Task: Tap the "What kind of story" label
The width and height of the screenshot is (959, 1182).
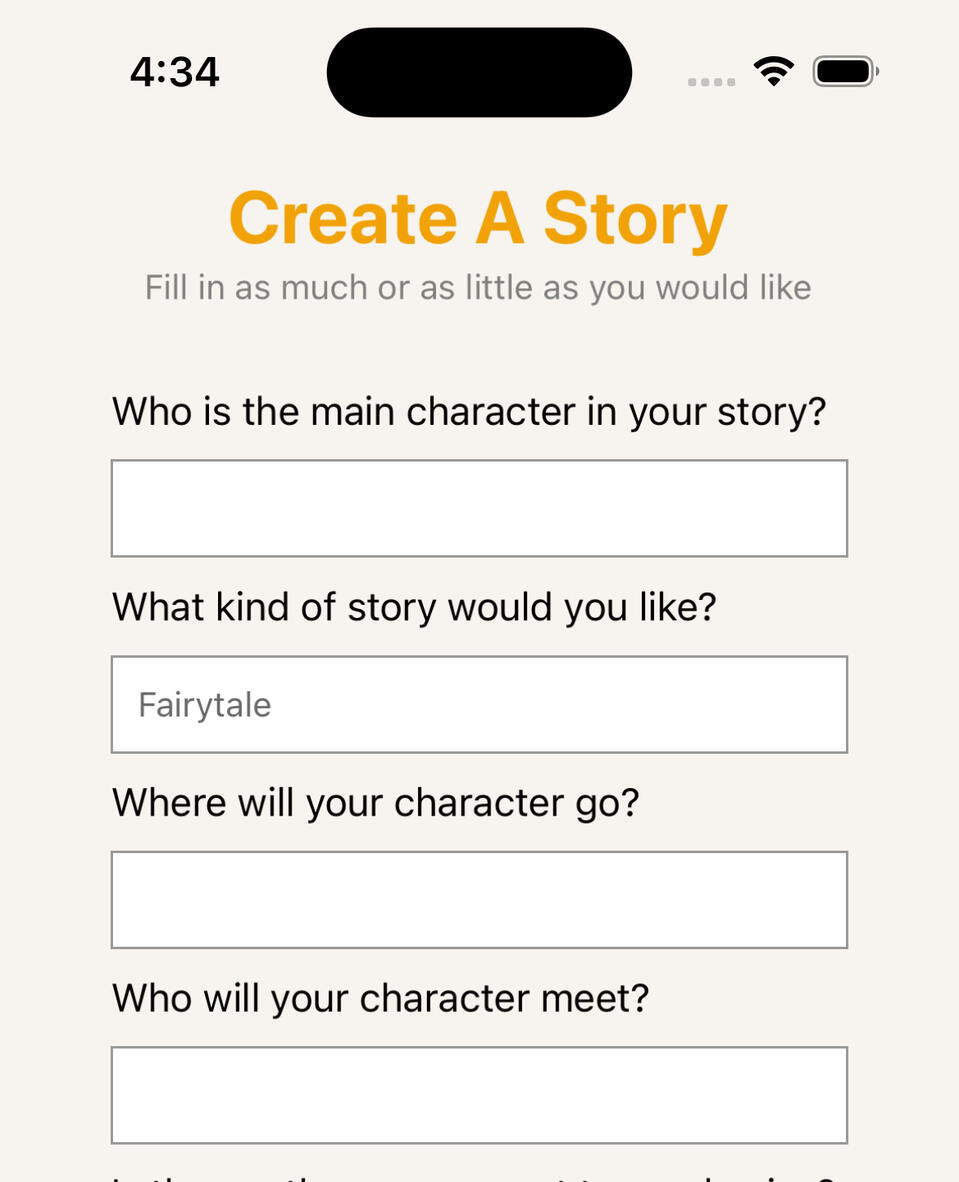Action: pyautogui.click(x=414, y=607)
